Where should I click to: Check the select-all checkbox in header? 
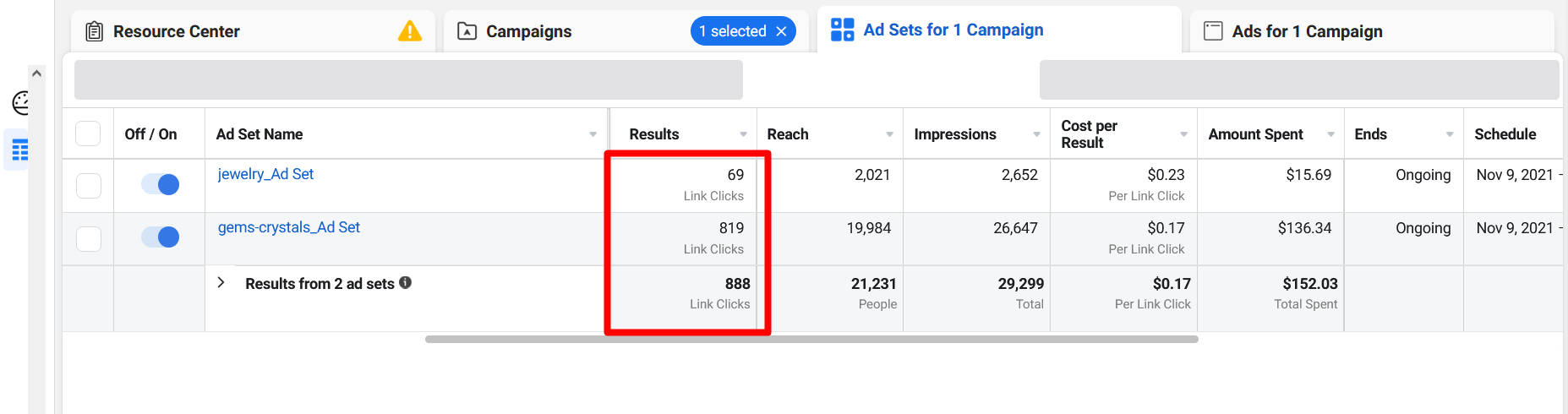(x=88, y=133)
